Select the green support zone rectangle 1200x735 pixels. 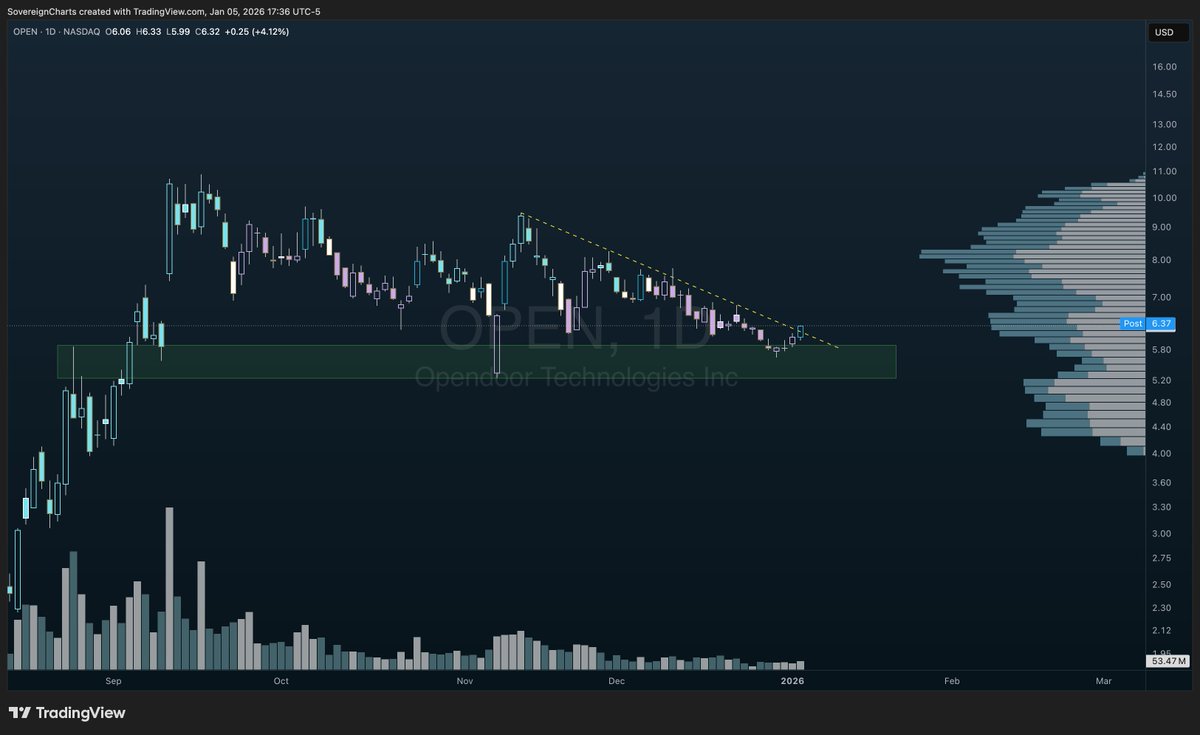click(x=476, y=362)
